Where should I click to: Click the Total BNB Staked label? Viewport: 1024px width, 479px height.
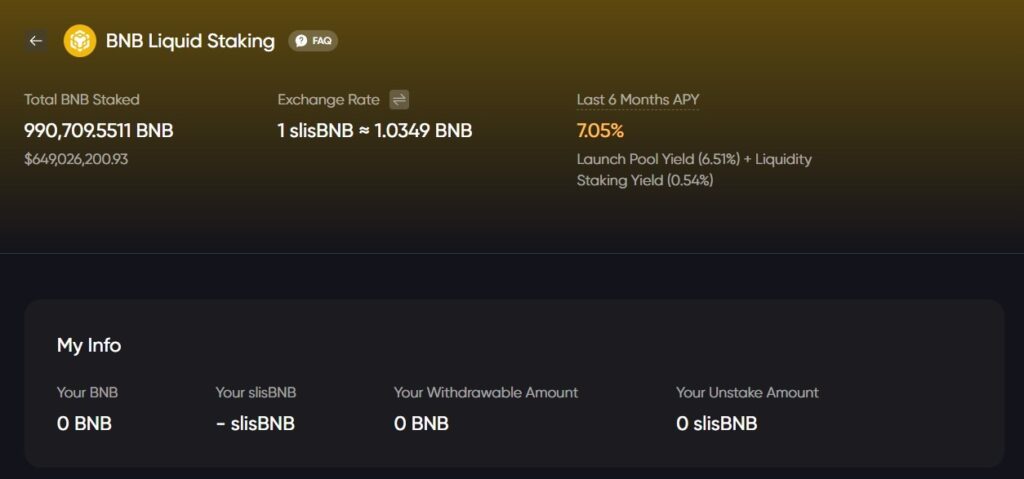[82, 100]
